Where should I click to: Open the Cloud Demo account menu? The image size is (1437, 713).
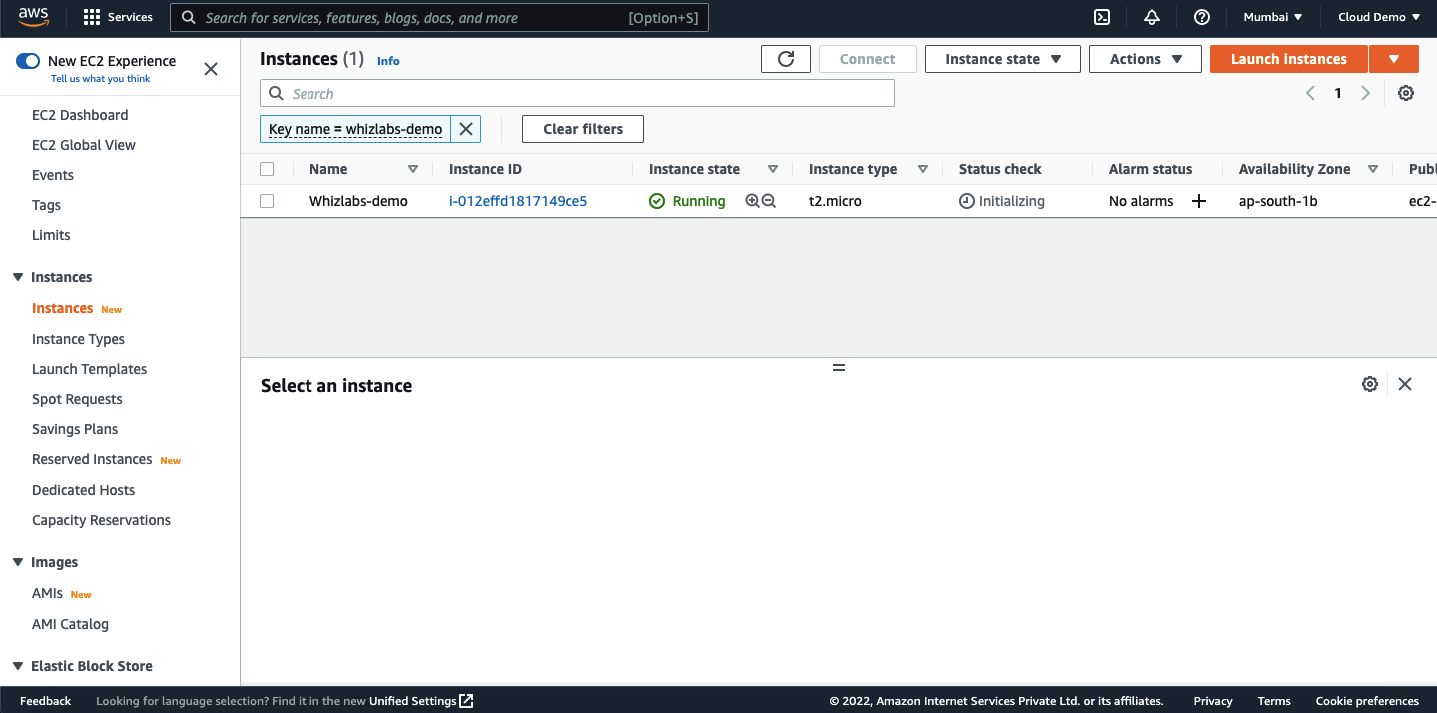[x=1379, y=17]
